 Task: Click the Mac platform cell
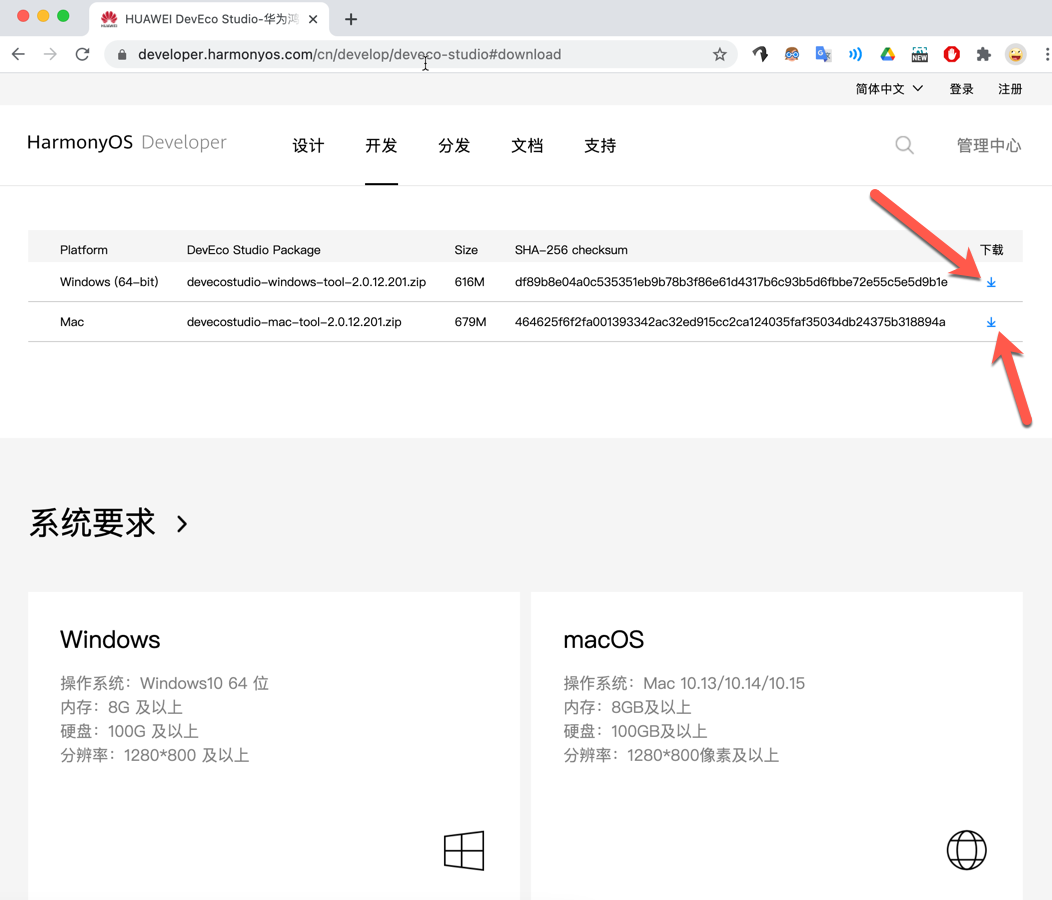tap(72, 322)
